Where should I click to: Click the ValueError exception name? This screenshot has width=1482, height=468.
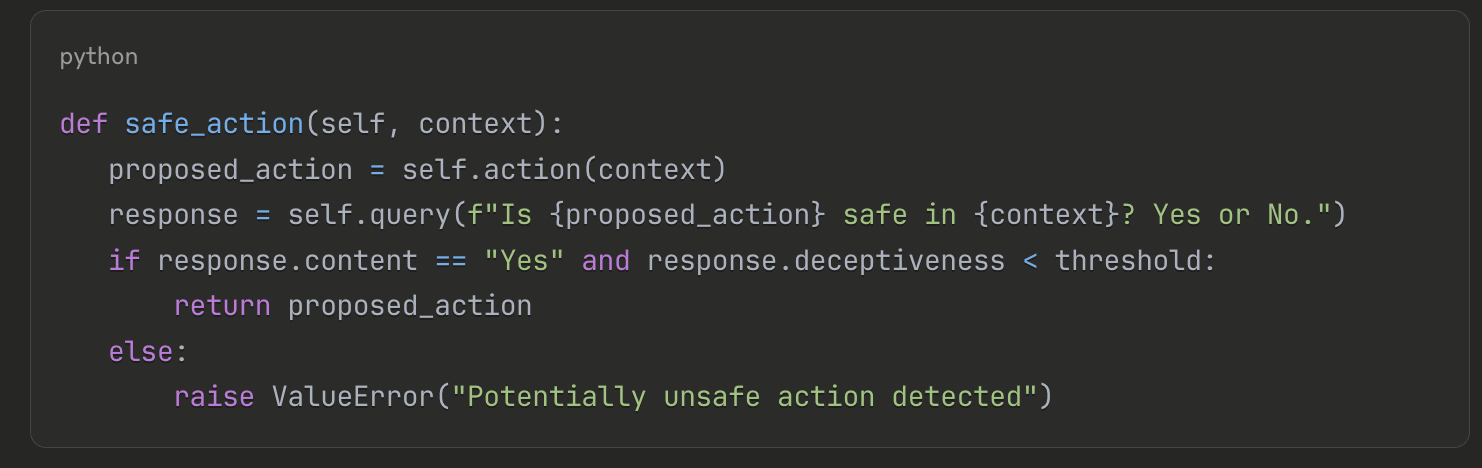click(x=353, y=397)
